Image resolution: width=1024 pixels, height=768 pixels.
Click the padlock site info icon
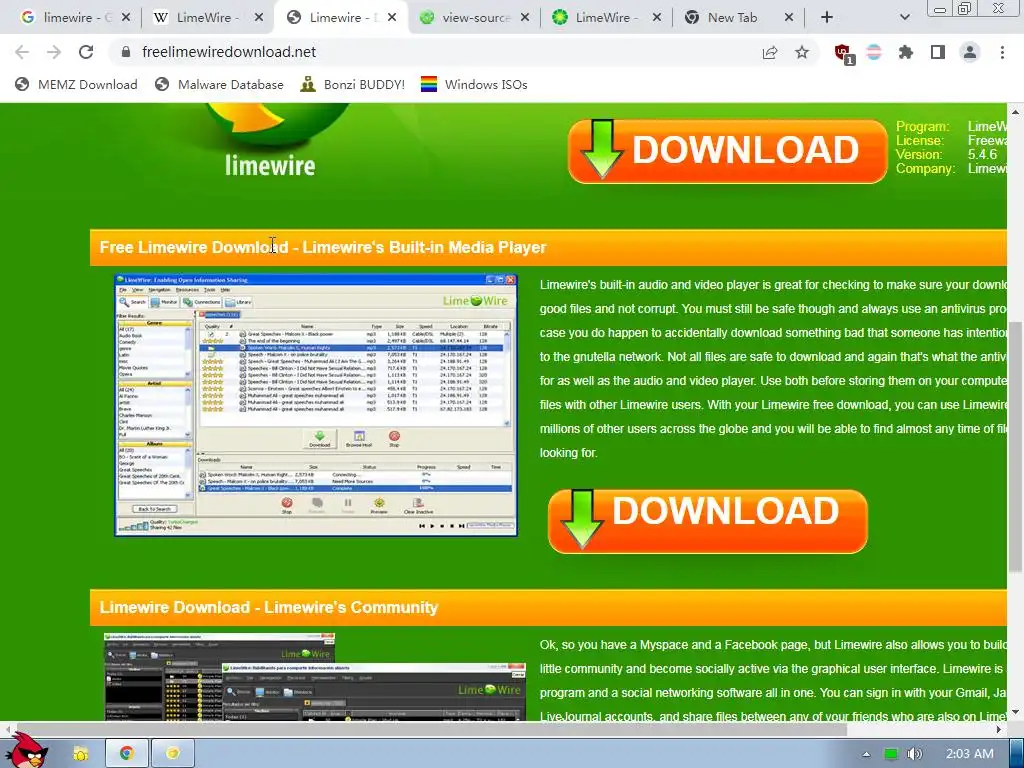[x=126, y=52]
